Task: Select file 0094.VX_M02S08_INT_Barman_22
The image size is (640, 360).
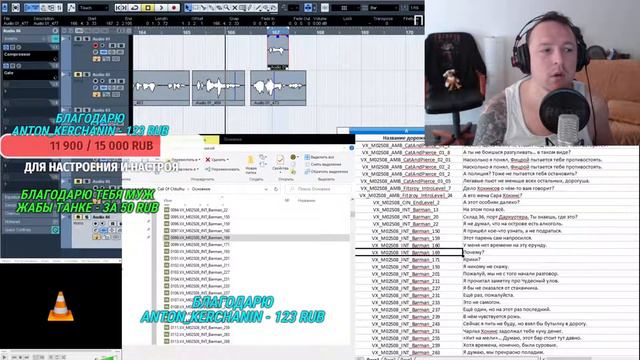Action: tap(196, 210)
